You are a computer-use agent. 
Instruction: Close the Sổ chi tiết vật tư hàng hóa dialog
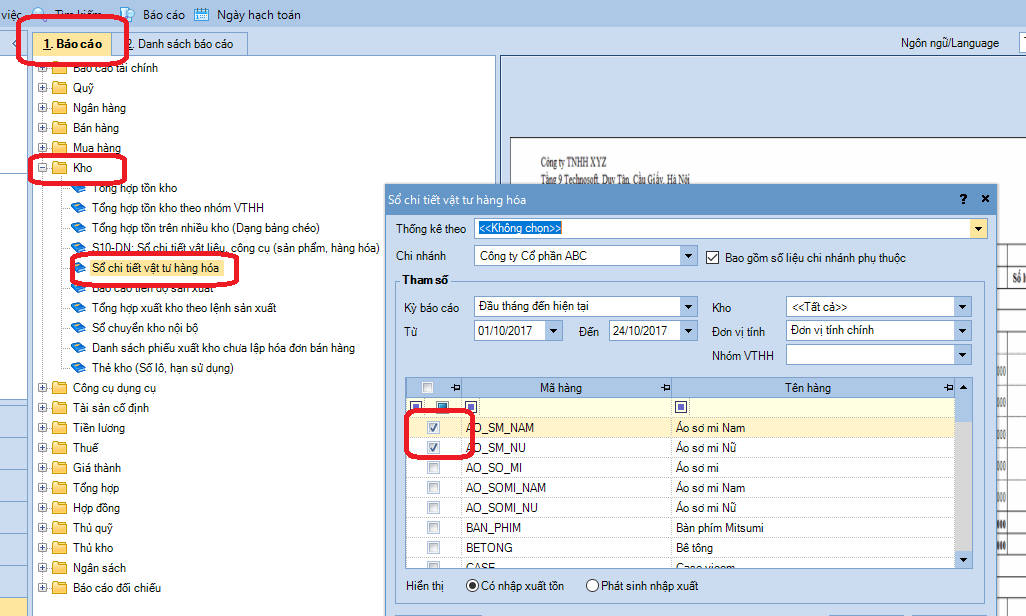point(985,199)
